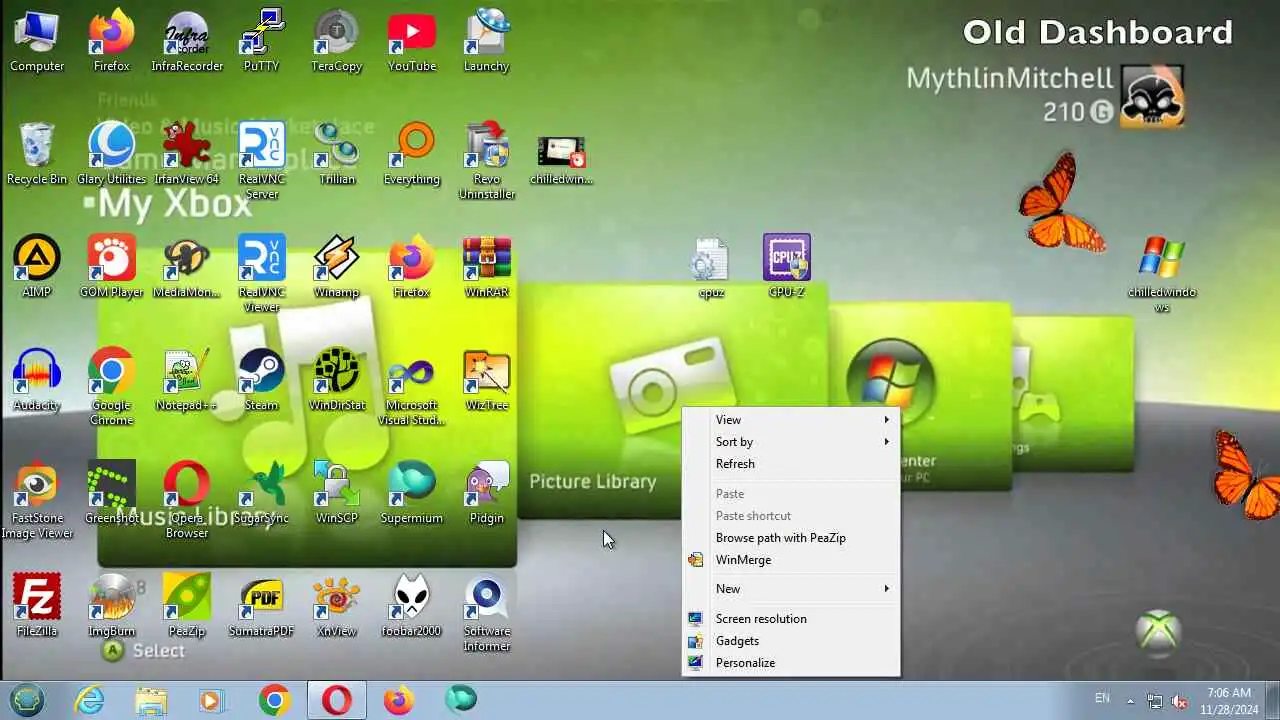Open Screen resolution settings
The width and height of the screenshot is (1280, 720).
click(x=791, y=619)
